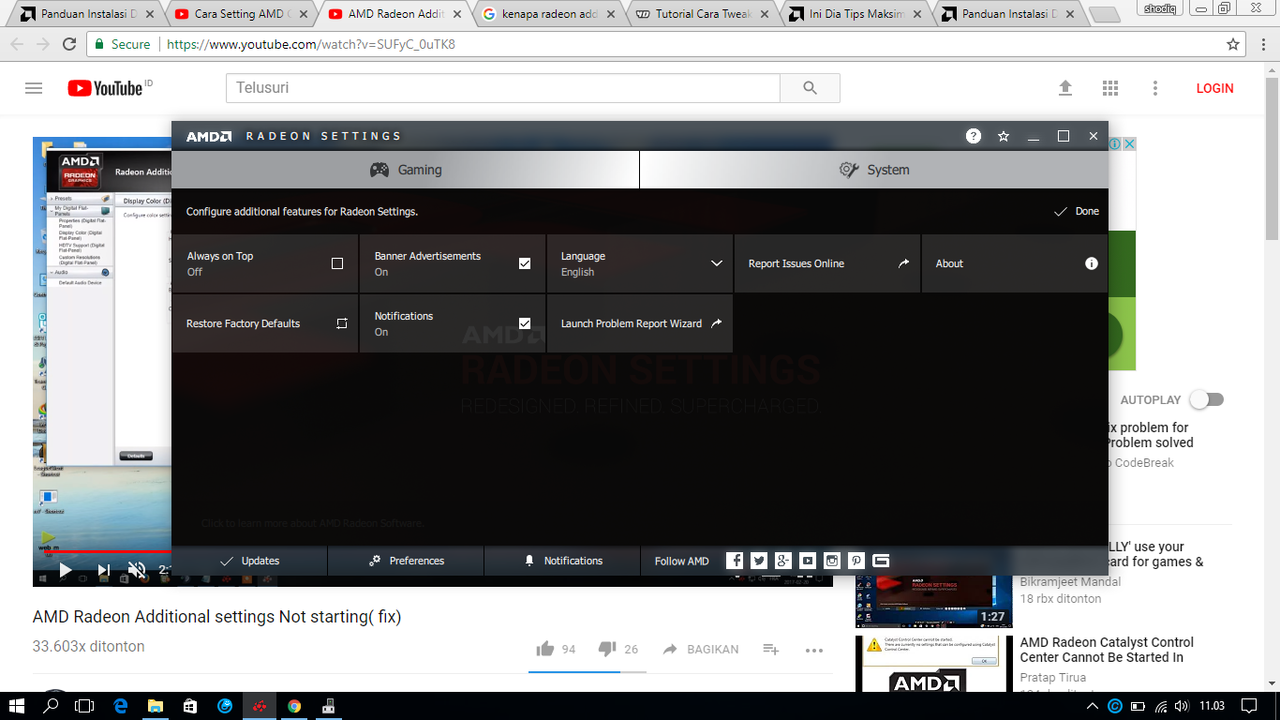Bookmark page with Chrome star icon
The width and height of the screenshot is (1280, 720).
tap(1233, 45)
